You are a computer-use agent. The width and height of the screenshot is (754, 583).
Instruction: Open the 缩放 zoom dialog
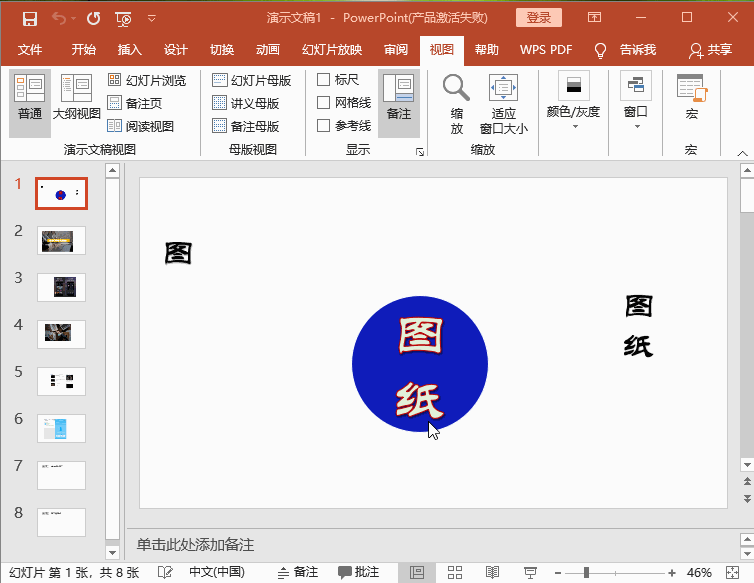point(456,103)
